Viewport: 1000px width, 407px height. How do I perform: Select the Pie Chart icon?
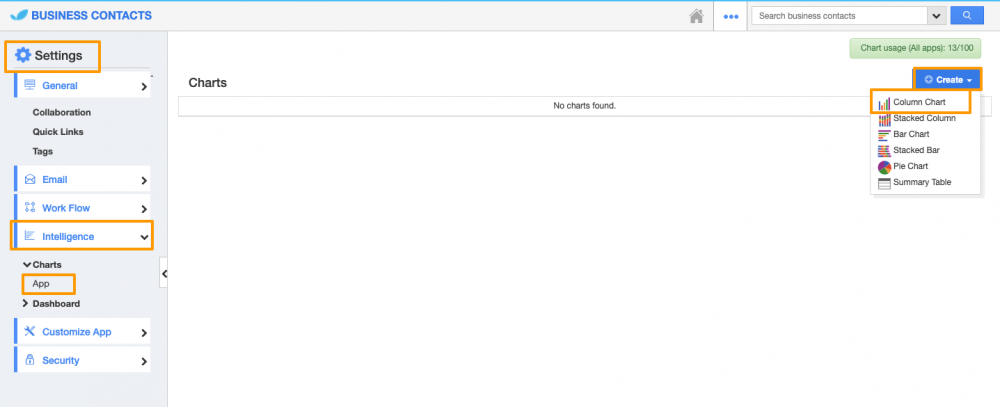click(884, 166)
